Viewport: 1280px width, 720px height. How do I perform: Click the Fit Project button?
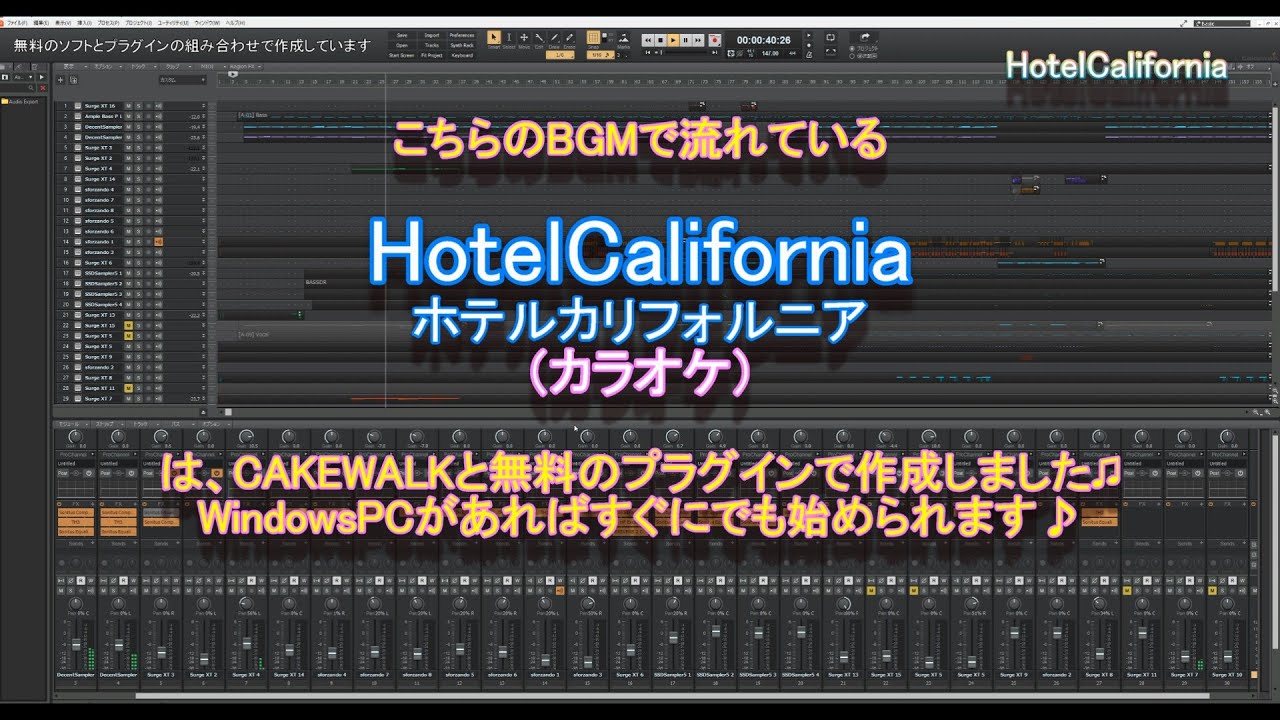click(x=432, y=55)
